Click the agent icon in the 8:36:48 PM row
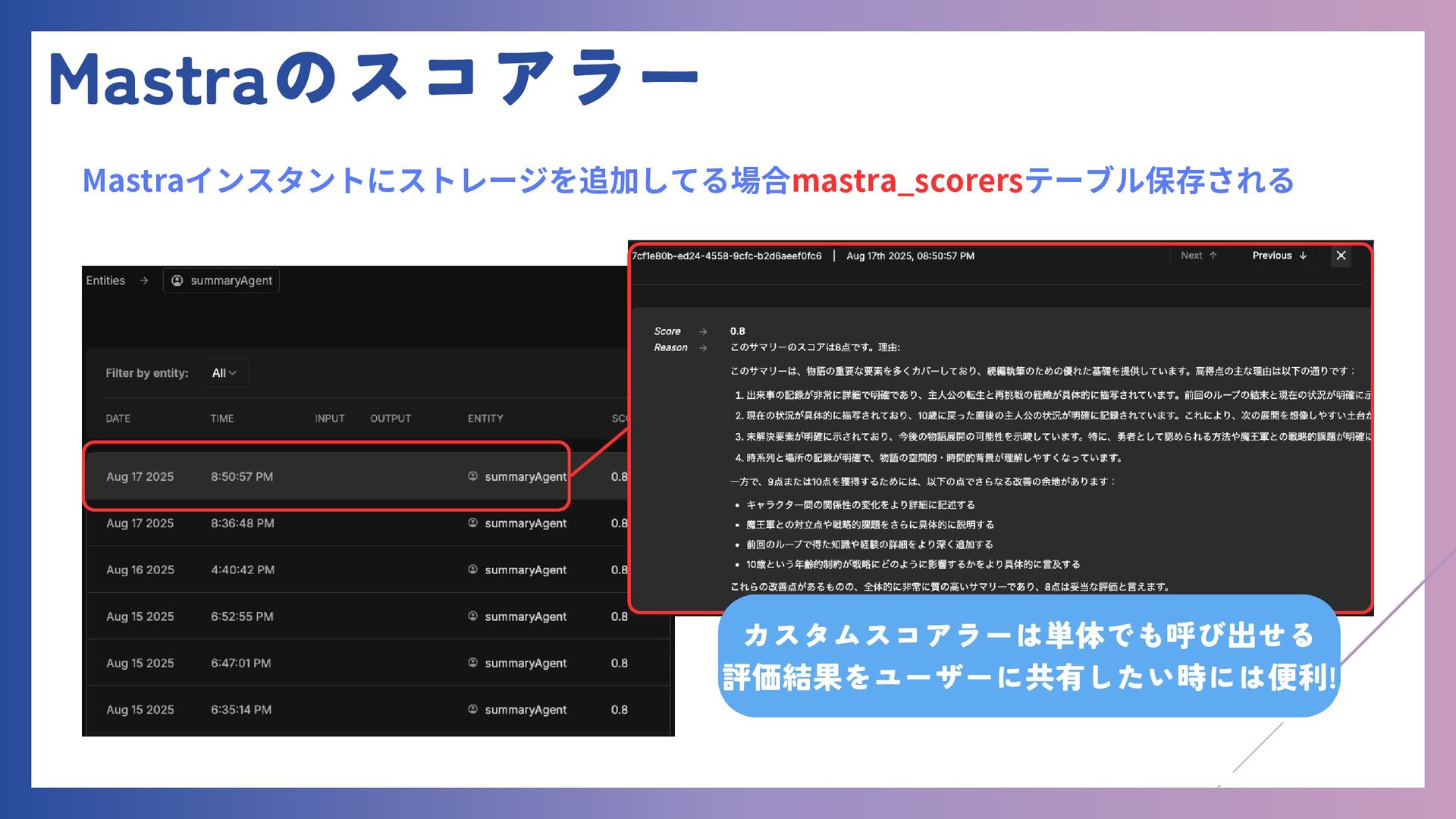The height and width of the screenshot is (819, 1456). [x=472, y=522]
